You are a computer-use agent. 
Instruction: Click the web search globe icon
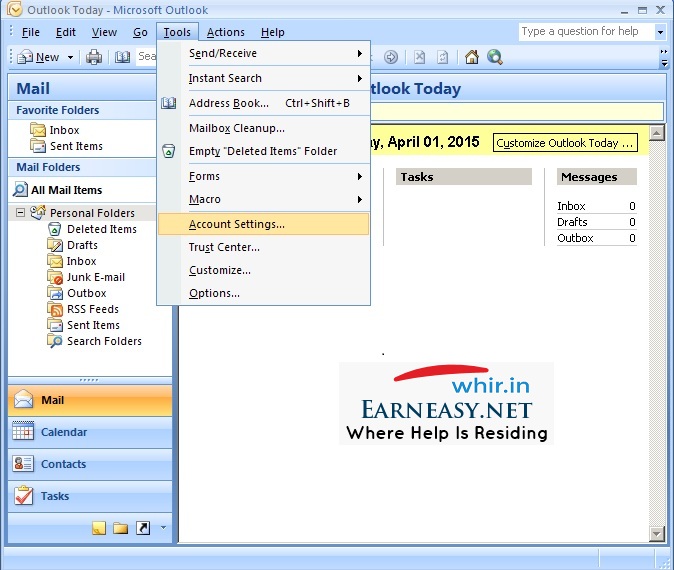(x=495, y=57)
